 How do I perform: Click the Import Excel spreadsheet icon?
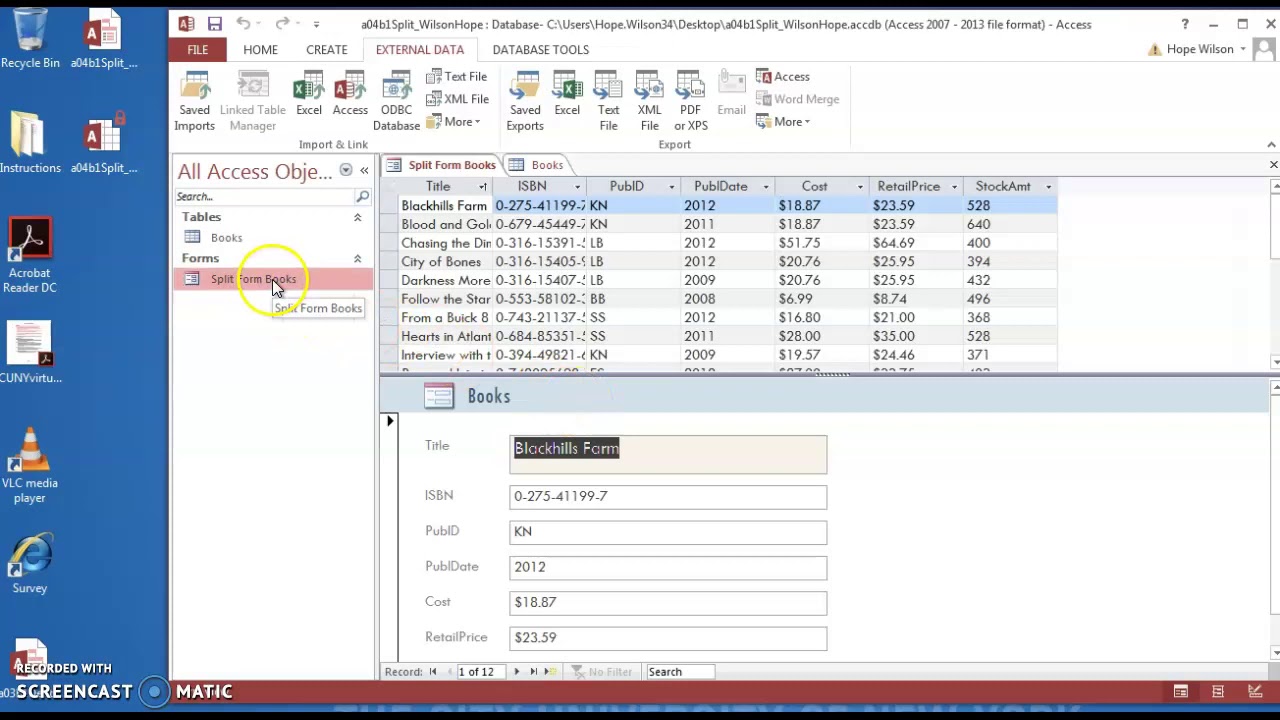pos(309,94)
